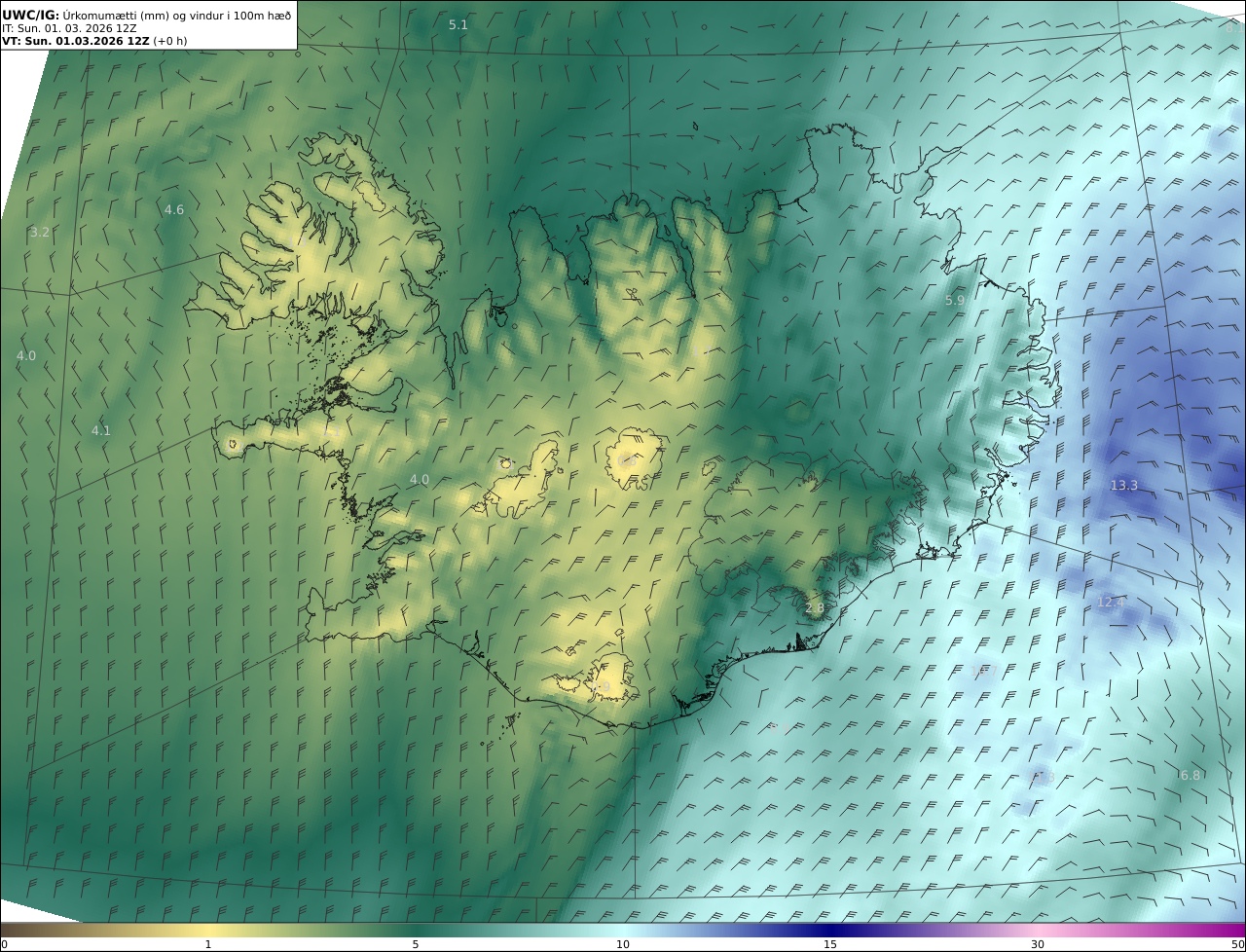
Task: Click the colour scale tick label 0
Action: click(x=4, y=944)
